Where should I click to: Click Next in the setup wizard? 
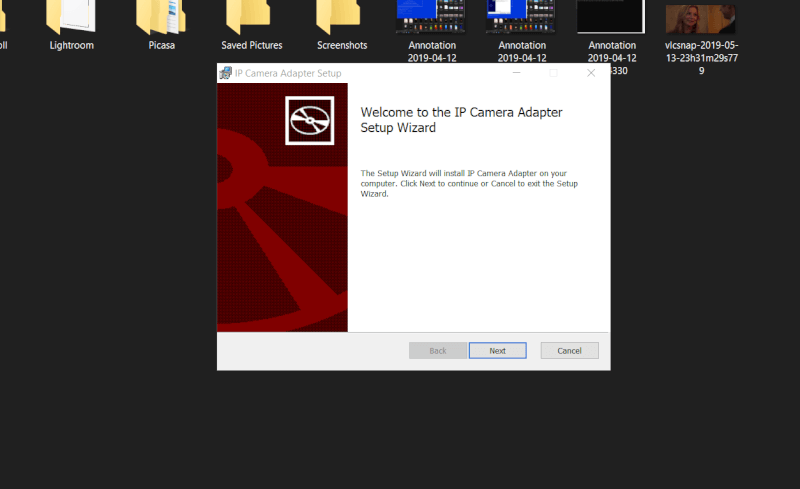[x=497, y=351]
